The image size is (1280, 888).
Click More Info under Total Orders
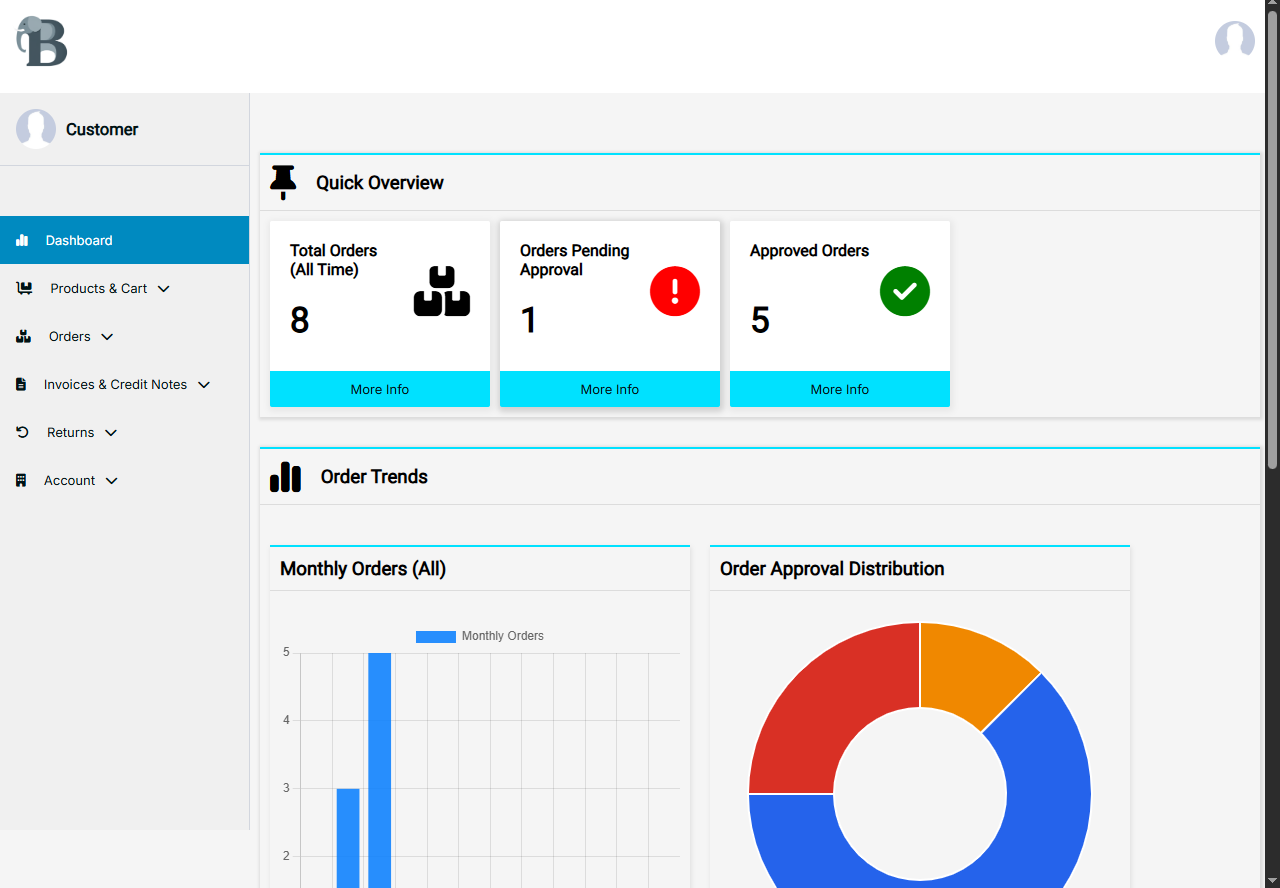point(380,389)
